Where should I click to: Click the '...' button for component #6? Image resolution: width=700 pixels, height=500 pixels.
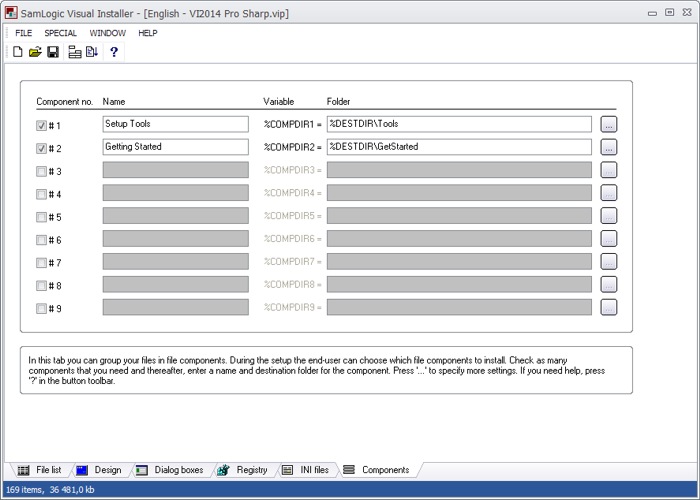(x=608, y=238)
